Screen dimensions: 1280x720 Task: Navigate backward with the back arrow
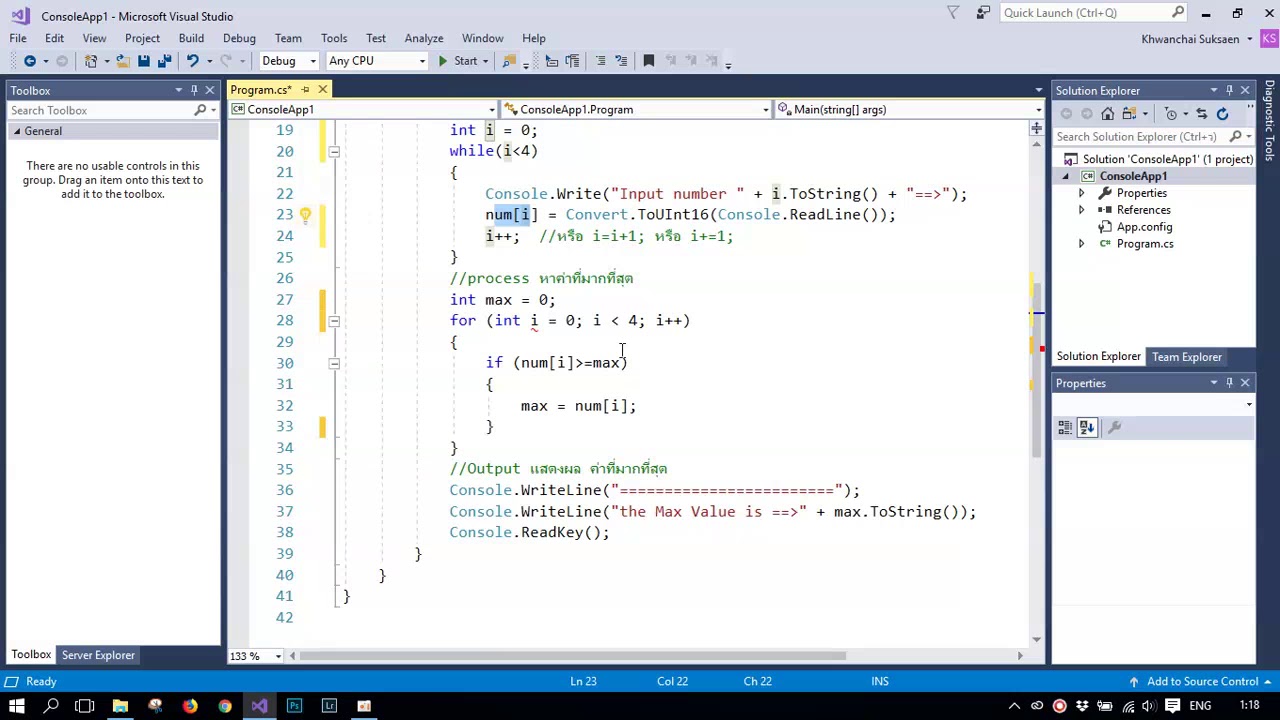coord(30,61)
